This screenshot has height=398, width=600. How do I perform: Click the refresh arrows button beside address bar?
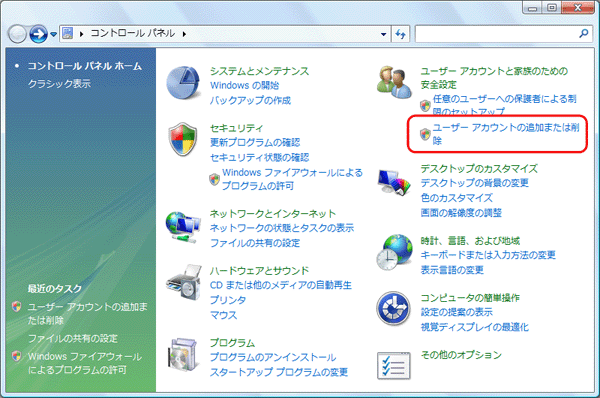click(x=401, y=34)
